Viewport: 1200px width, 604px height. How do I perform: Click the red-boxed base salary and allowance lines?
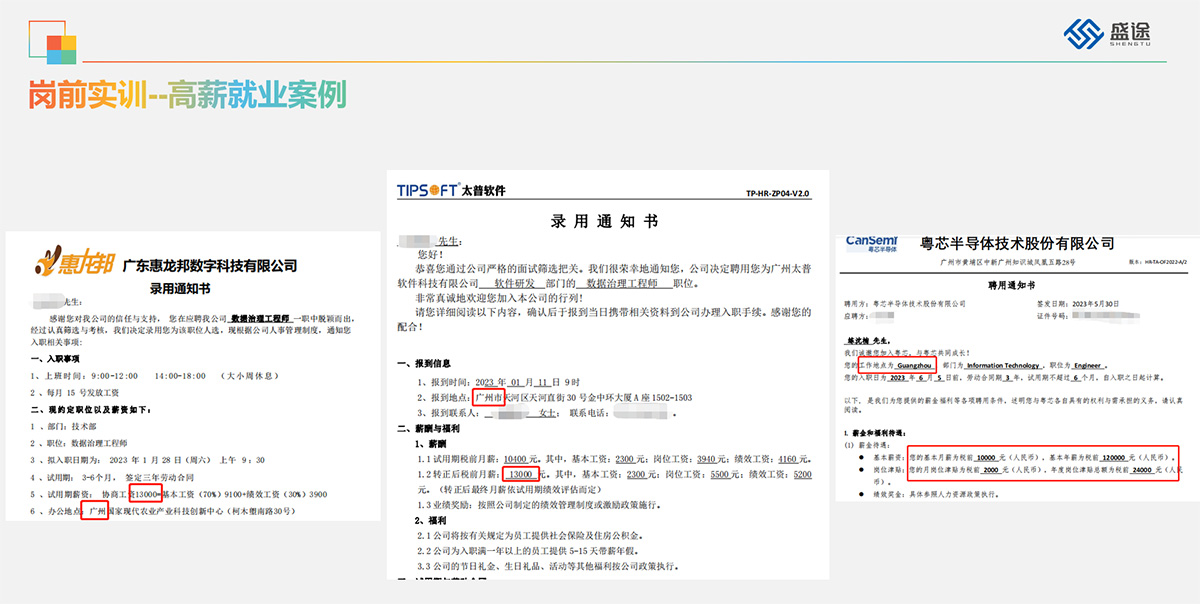tap(1041, 461)
